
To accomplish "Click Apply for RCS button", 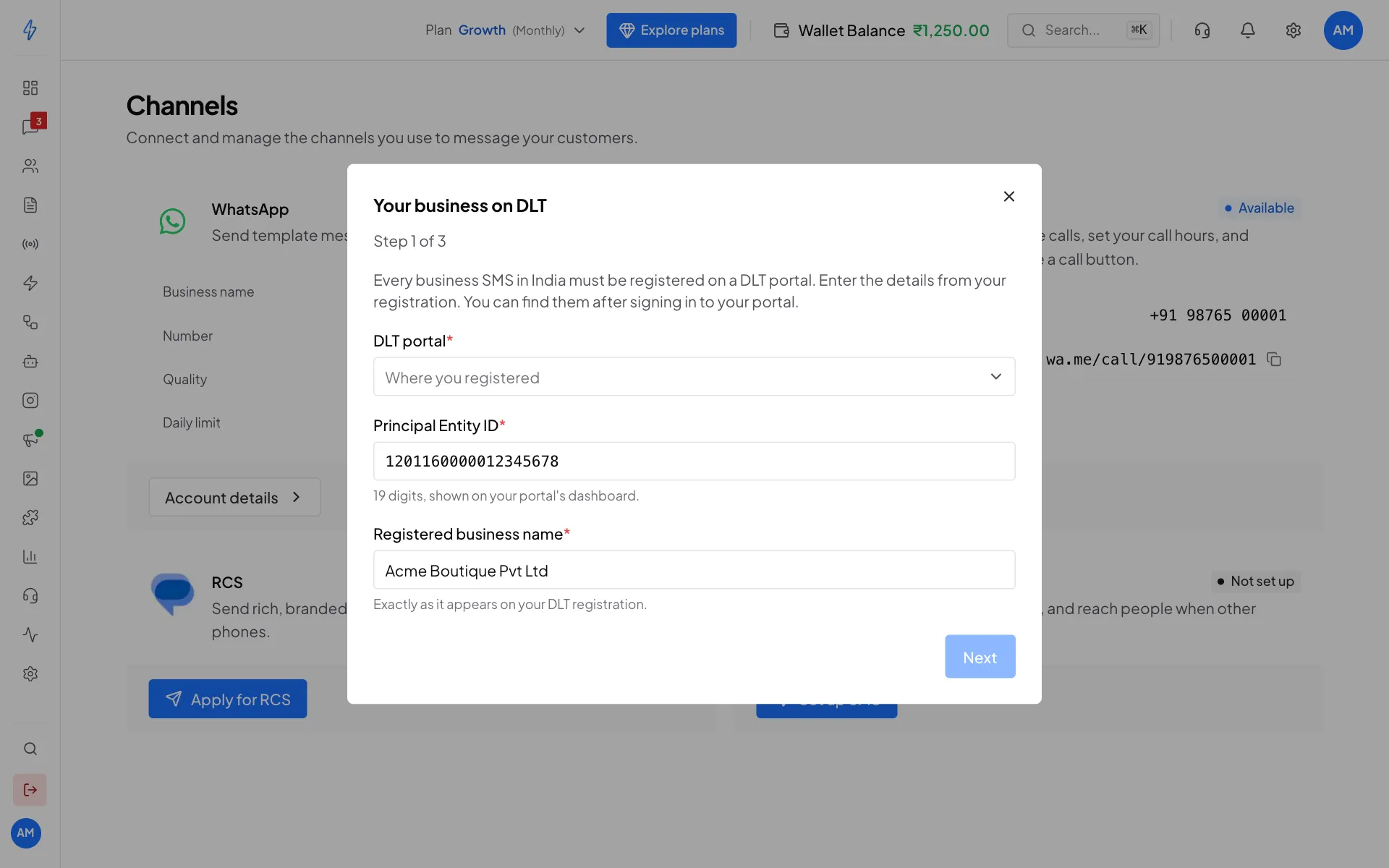I will [x=228, y=699].
